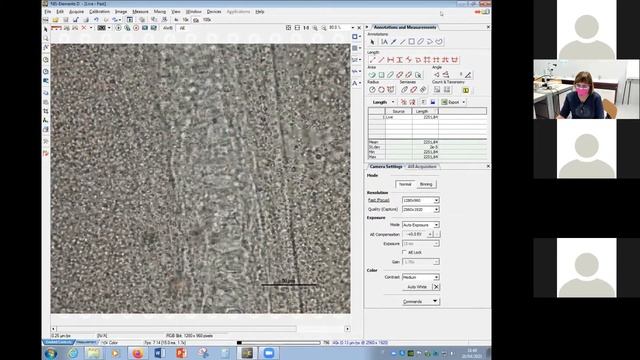Open the Windows Start button
640x360 pixels.
pyautogui.click(x=51, y=353)
